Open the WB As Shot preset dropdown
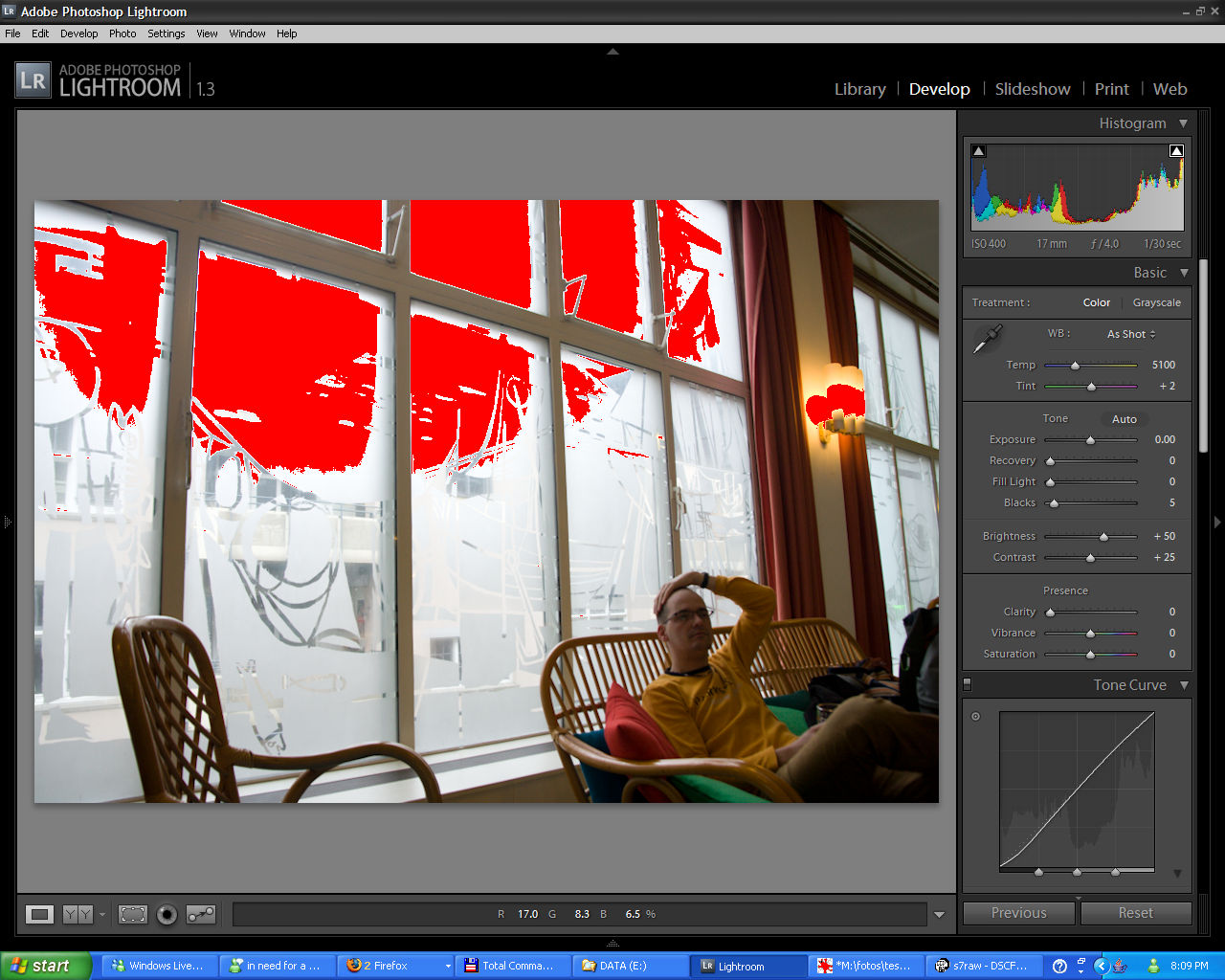Viewport: 1225px width, 980px height. tap(1131, 334)
